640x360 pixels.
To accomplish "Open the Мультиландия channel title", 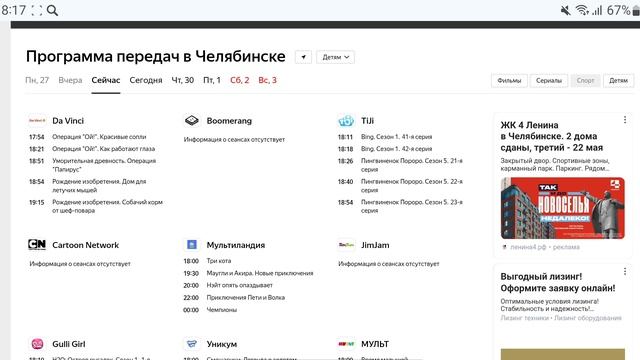I will tap(236, 245).
